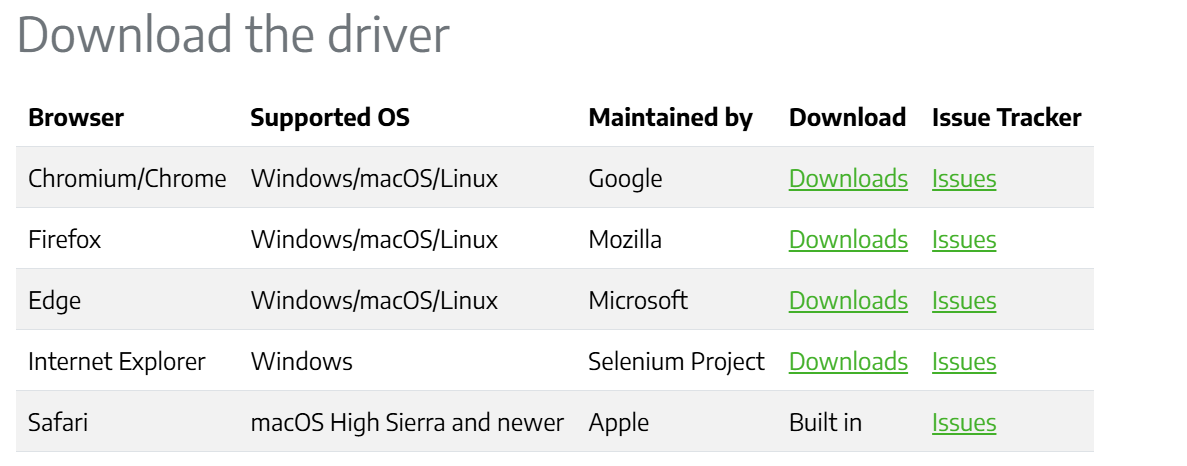The image size is (1187, 466).
Task: Click the 'Download the driver' heading
Action: pos(233,35)
